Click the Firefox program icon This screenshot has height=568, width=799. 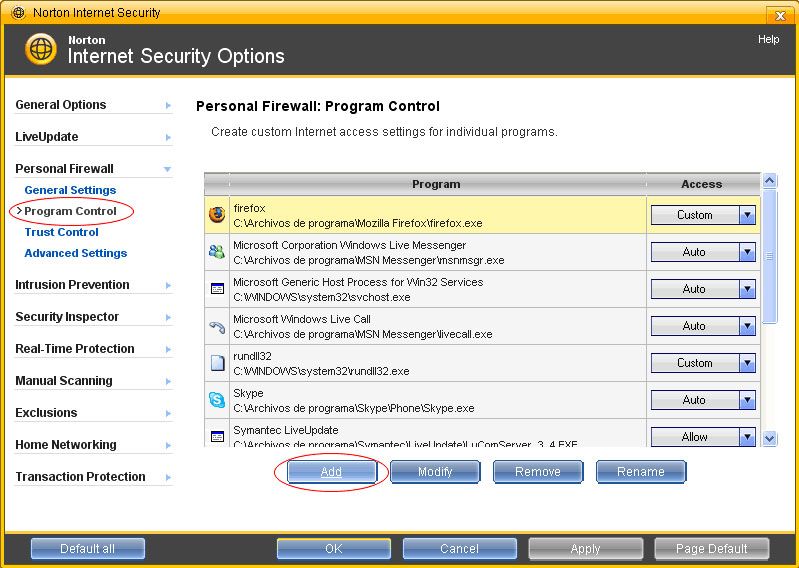point(217,214)
